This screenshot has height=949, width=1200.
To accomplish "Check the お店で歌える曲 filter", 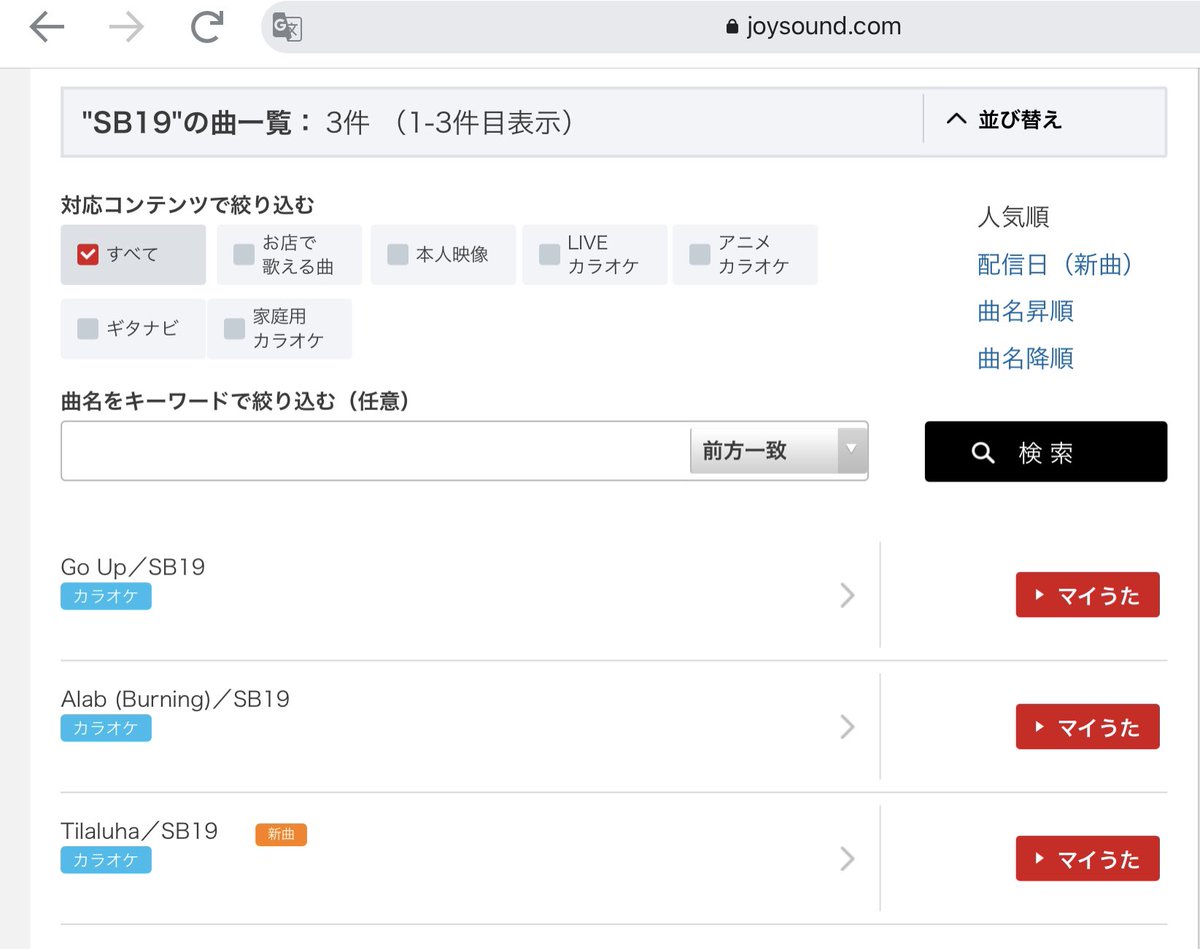I will 244,254.
